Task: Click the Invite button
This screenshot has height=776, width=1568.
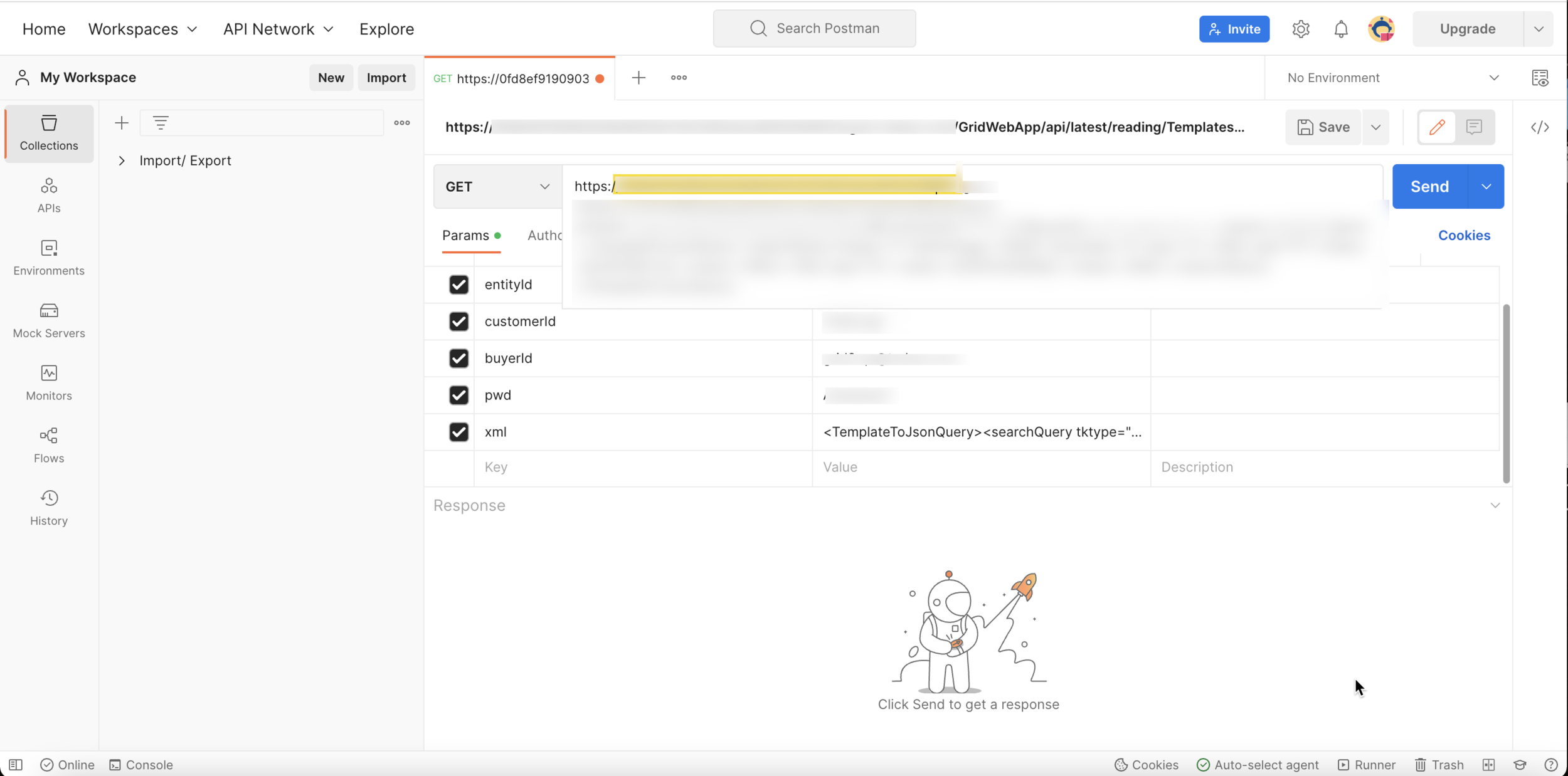Action: click(x=1234, y=29)
